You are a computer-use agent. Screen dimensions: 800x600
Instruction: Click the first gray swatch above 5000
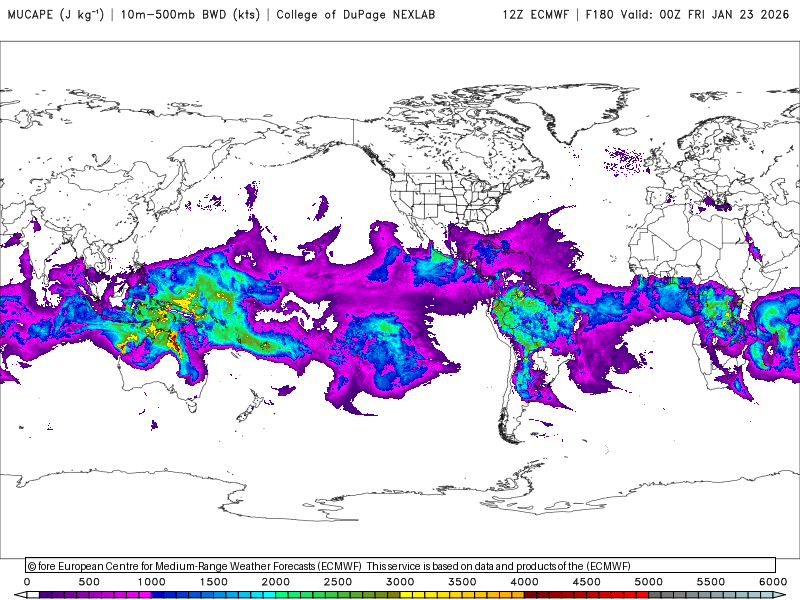tap(655, 595)
